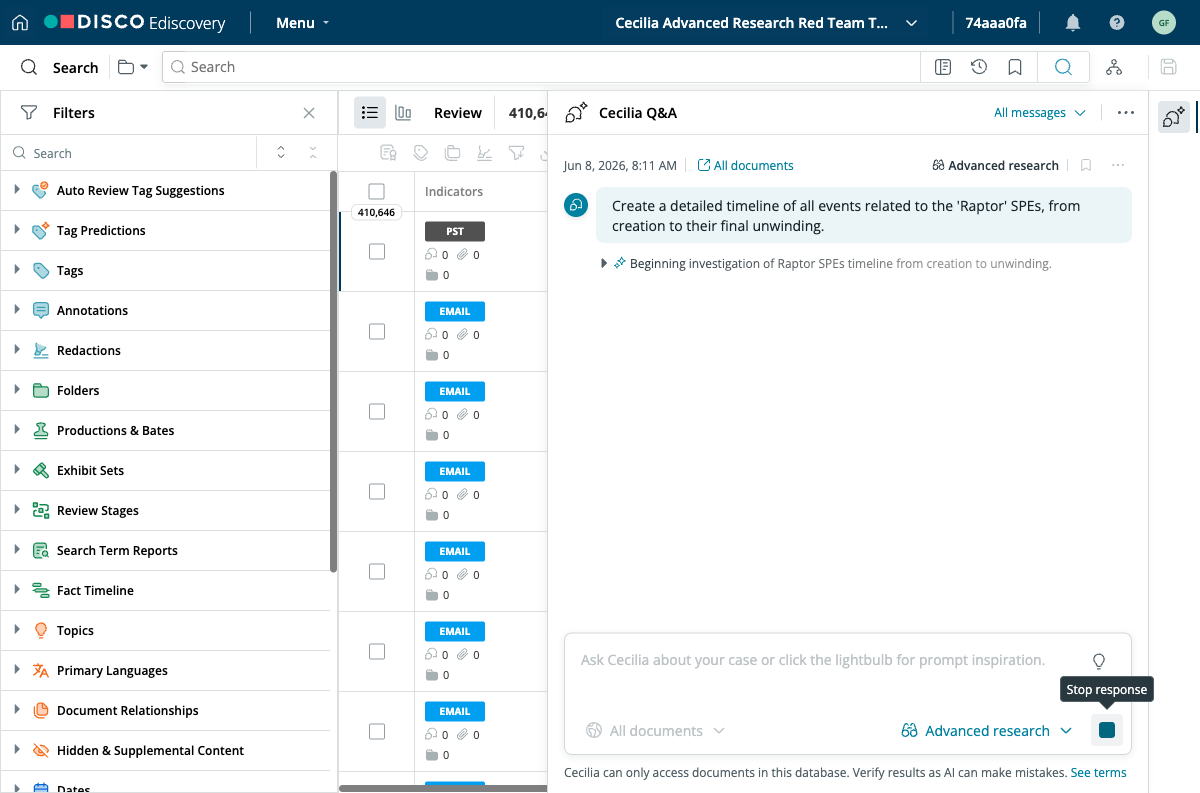Click the mass tag icon in grid toolbar
1200x793 pixels.
(421, 153)
